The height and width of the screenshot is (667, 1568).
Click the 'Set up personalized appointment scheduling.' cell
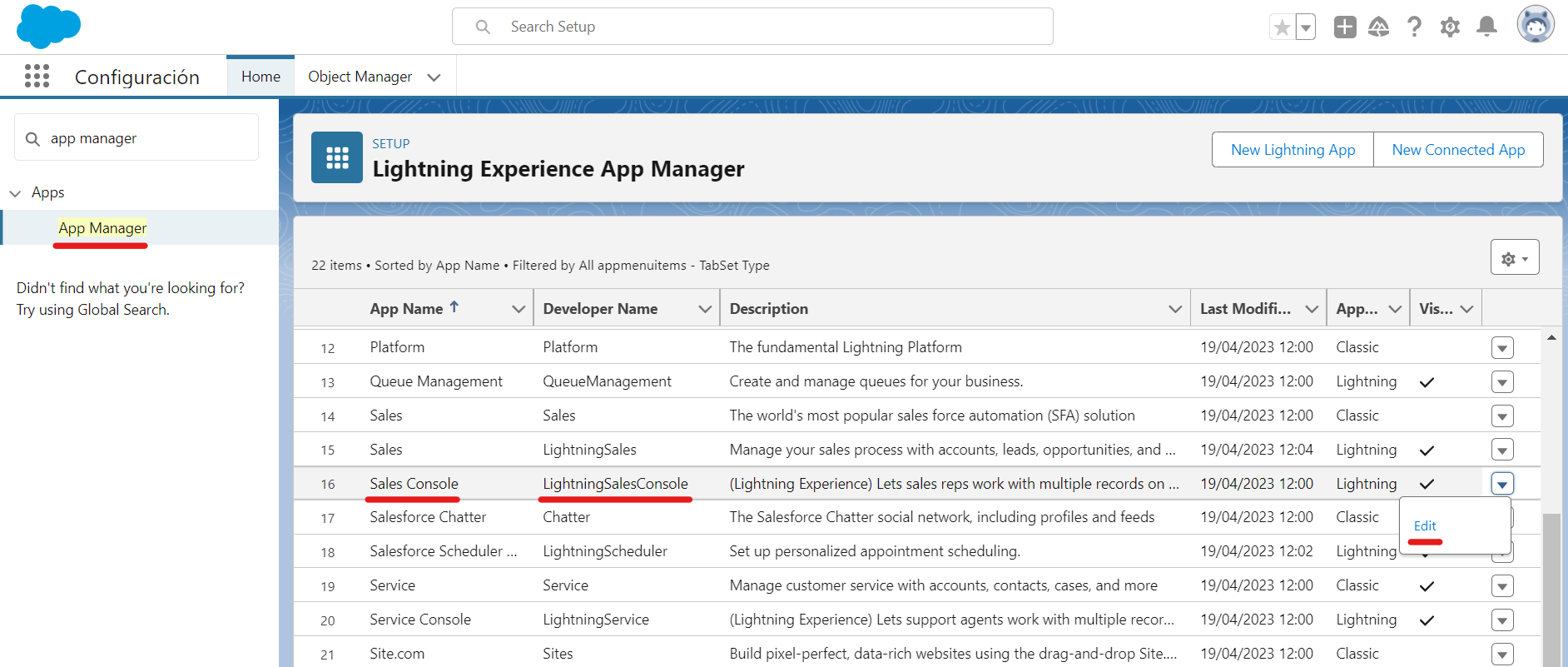tap(875, 551)
